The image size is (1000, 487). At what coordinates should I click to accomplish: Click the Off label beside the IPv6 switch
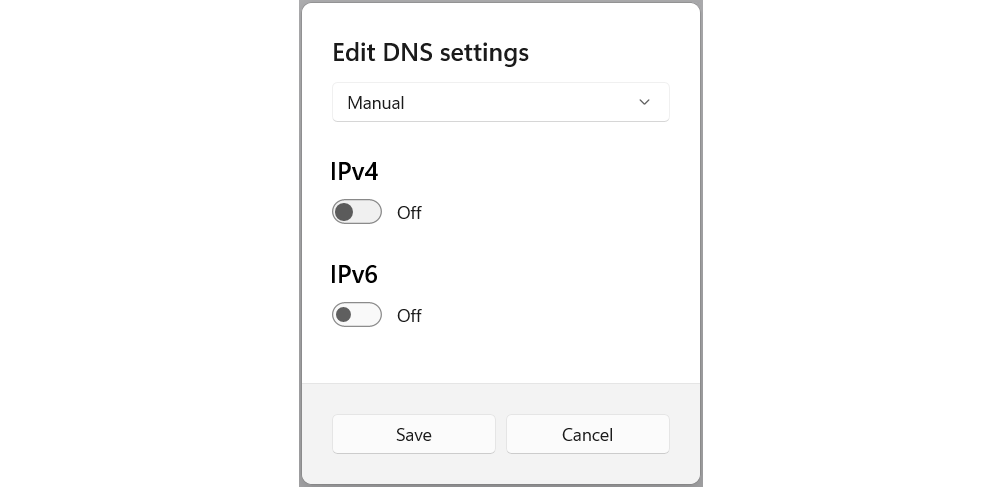pos(409,316)
